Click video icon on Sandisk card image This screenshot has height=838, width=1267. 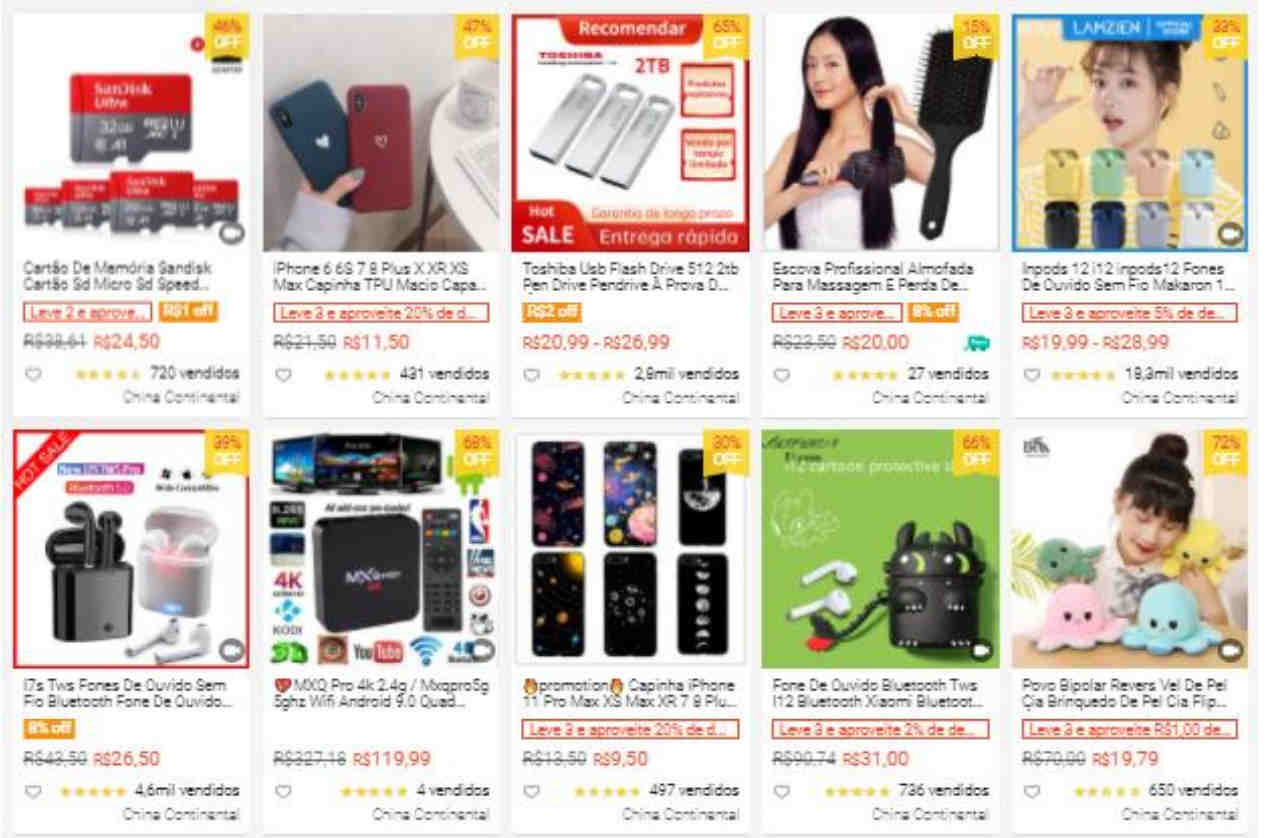tap(232, 234)
